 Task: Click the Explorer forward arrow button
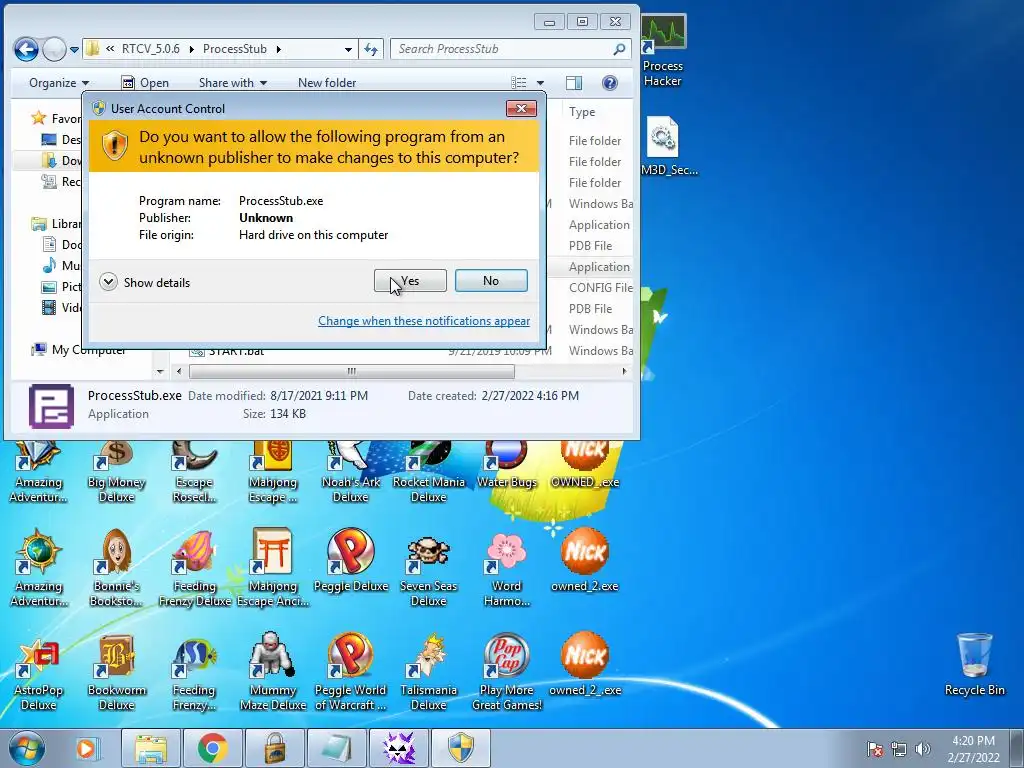click(x=54, y=49)
